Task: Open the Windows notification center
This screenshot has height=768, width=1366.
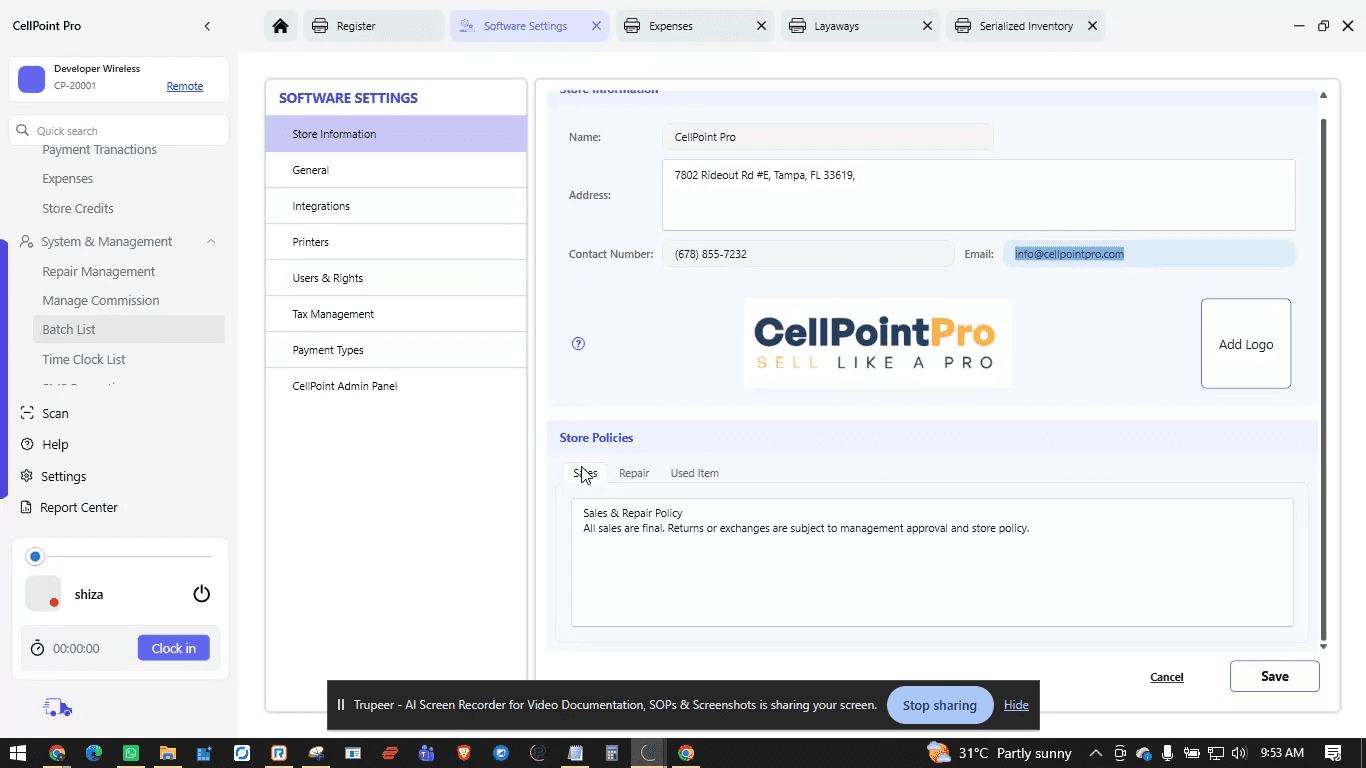Action: [x=1333, y=753]
